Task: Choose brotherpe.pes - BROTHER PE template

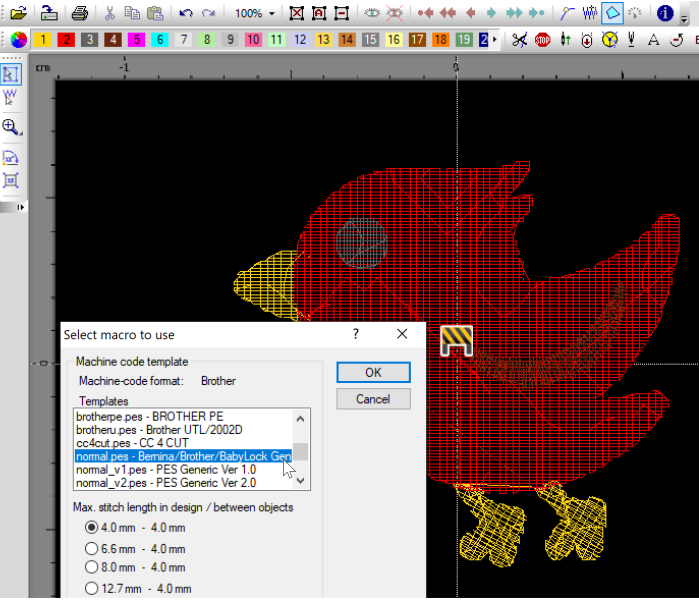Action: click(x=183, y=416)
